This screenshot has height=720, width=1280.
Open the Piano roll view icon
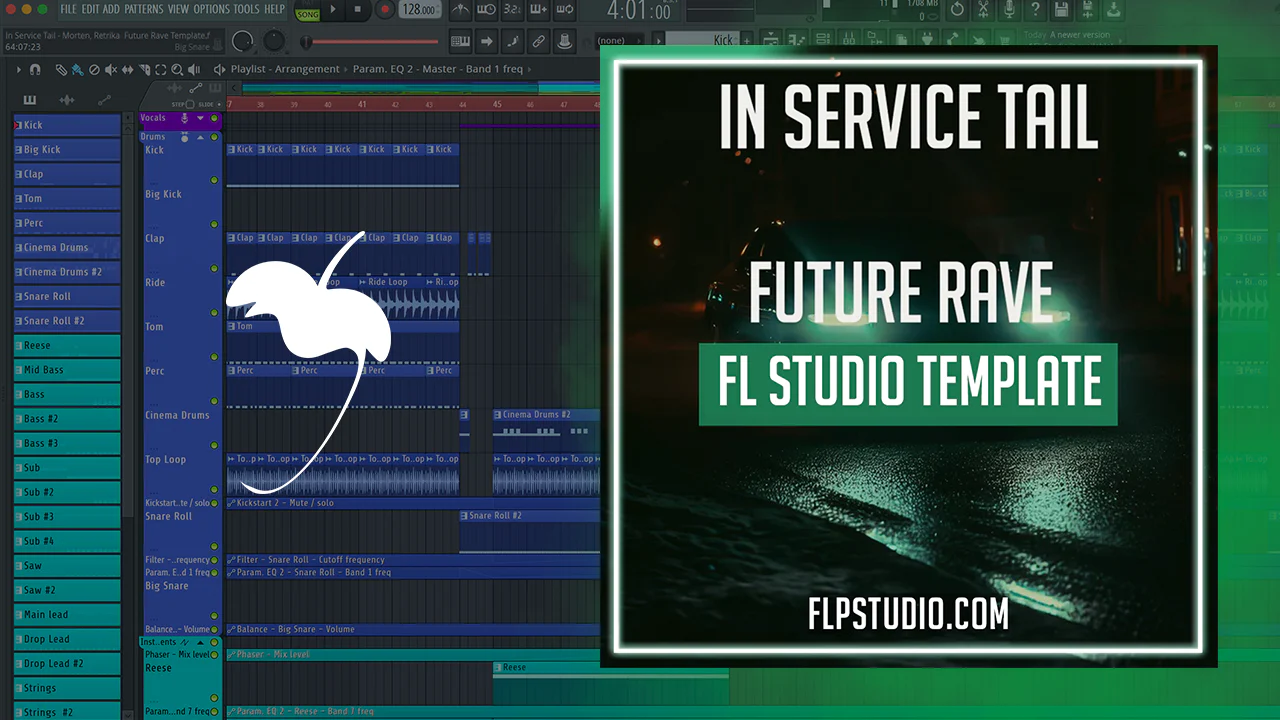797,39
